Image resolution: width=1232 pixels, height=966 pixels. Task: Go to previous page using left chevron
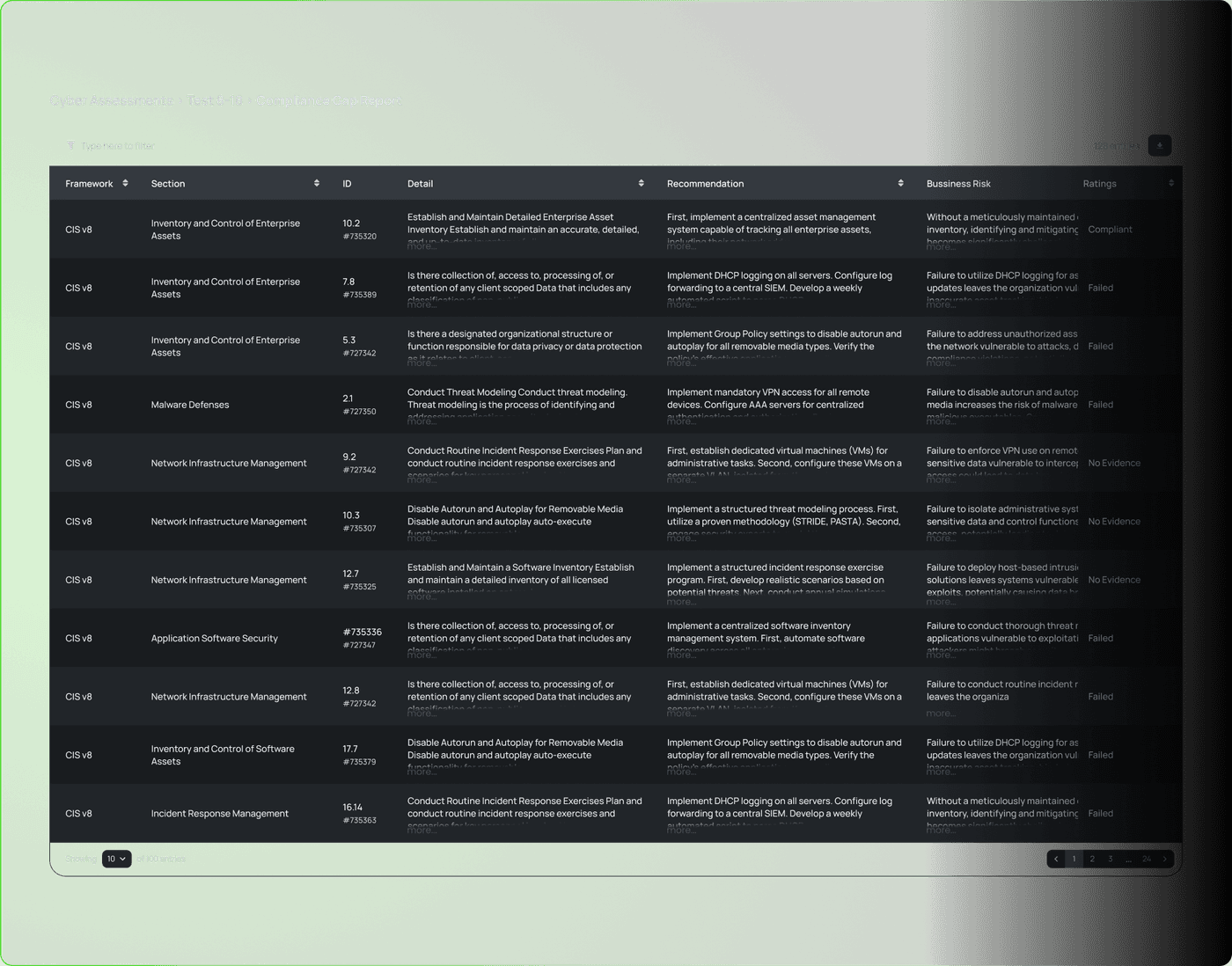[x=1055, y=859]
